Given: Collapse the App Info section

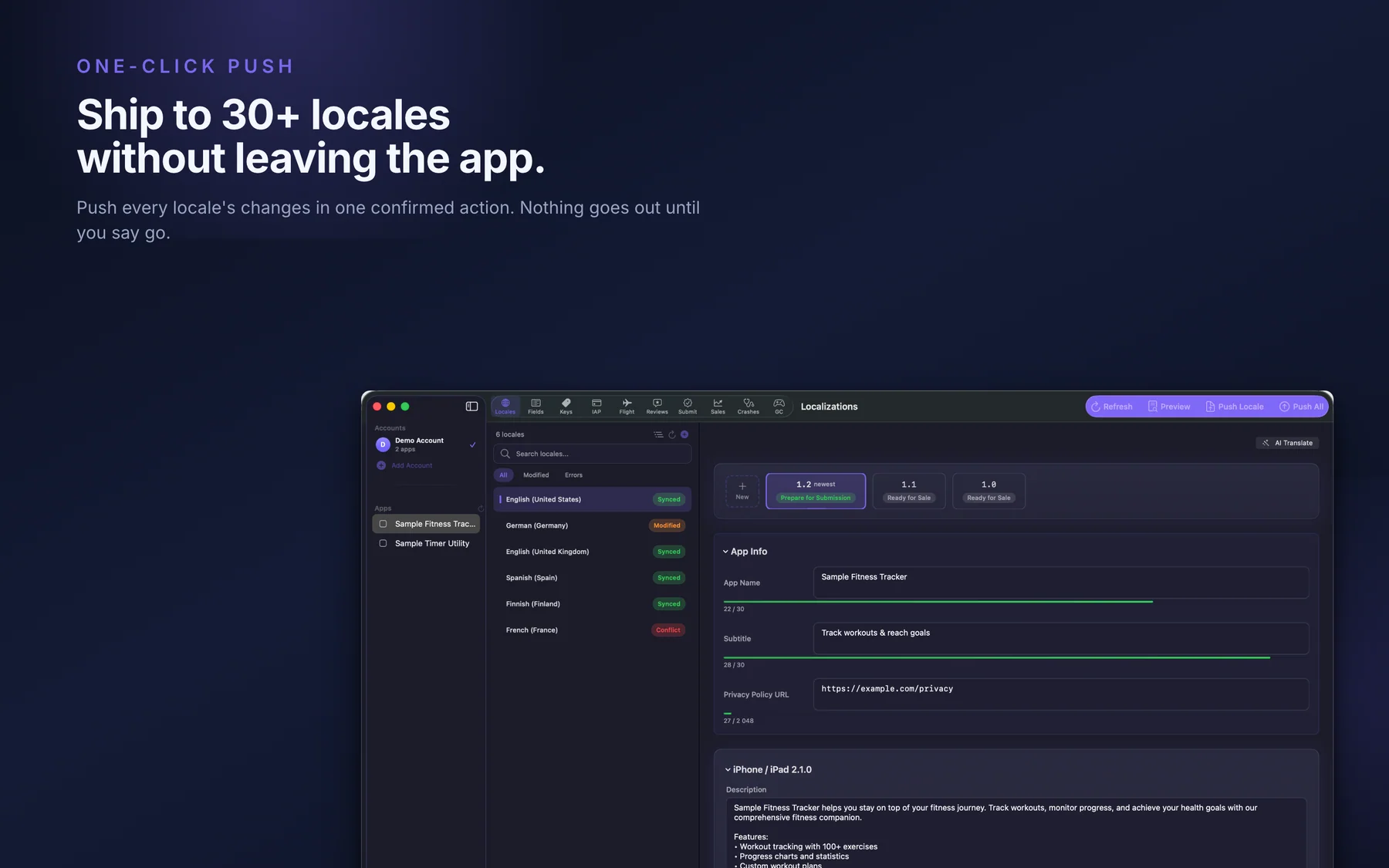Looking at the screenshot, I should pos(725,552).
